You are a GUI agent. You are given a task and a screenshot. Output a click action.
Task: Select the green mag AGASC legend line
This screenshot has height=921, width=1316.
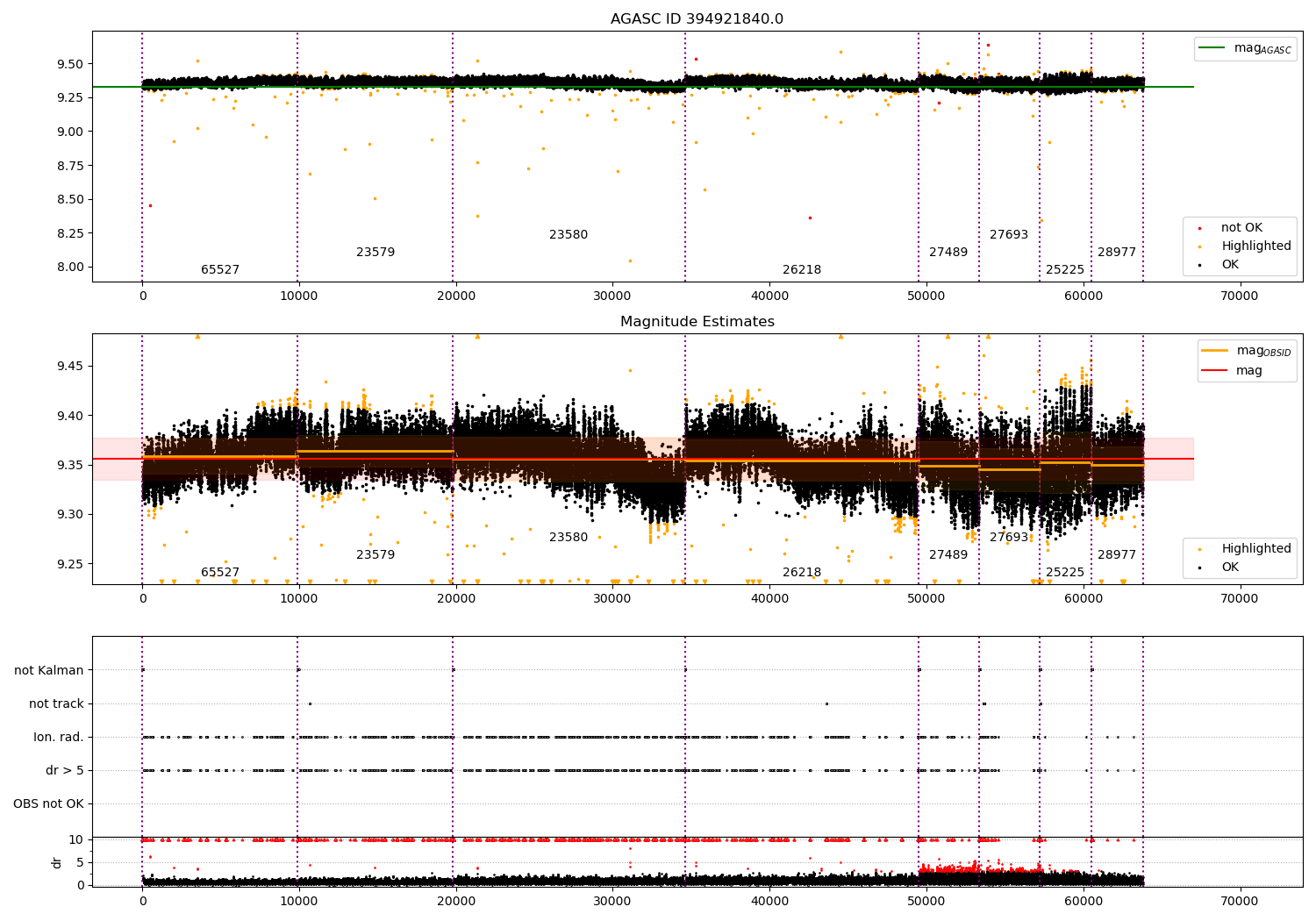click(1212, 48)
